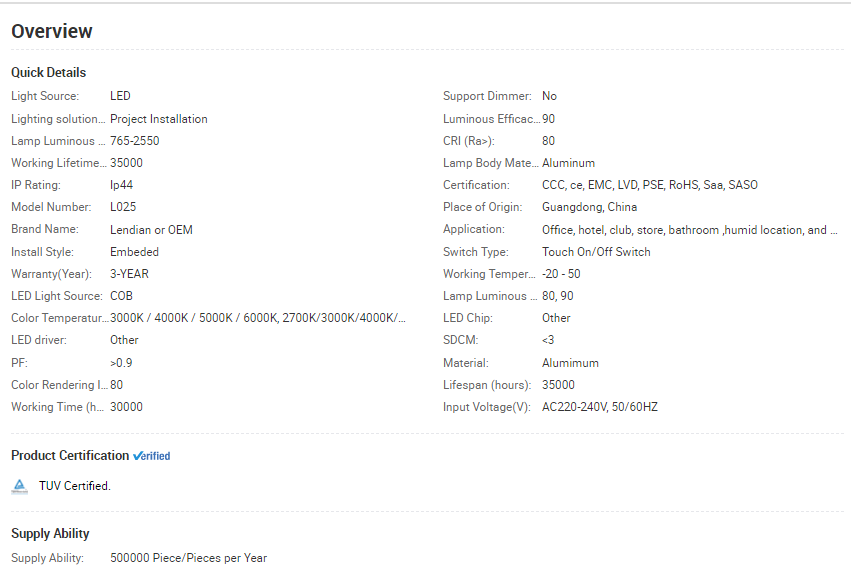Screen dimensions: 851x580
Task: Click the Certification values list
Action: tap(650, 185)
